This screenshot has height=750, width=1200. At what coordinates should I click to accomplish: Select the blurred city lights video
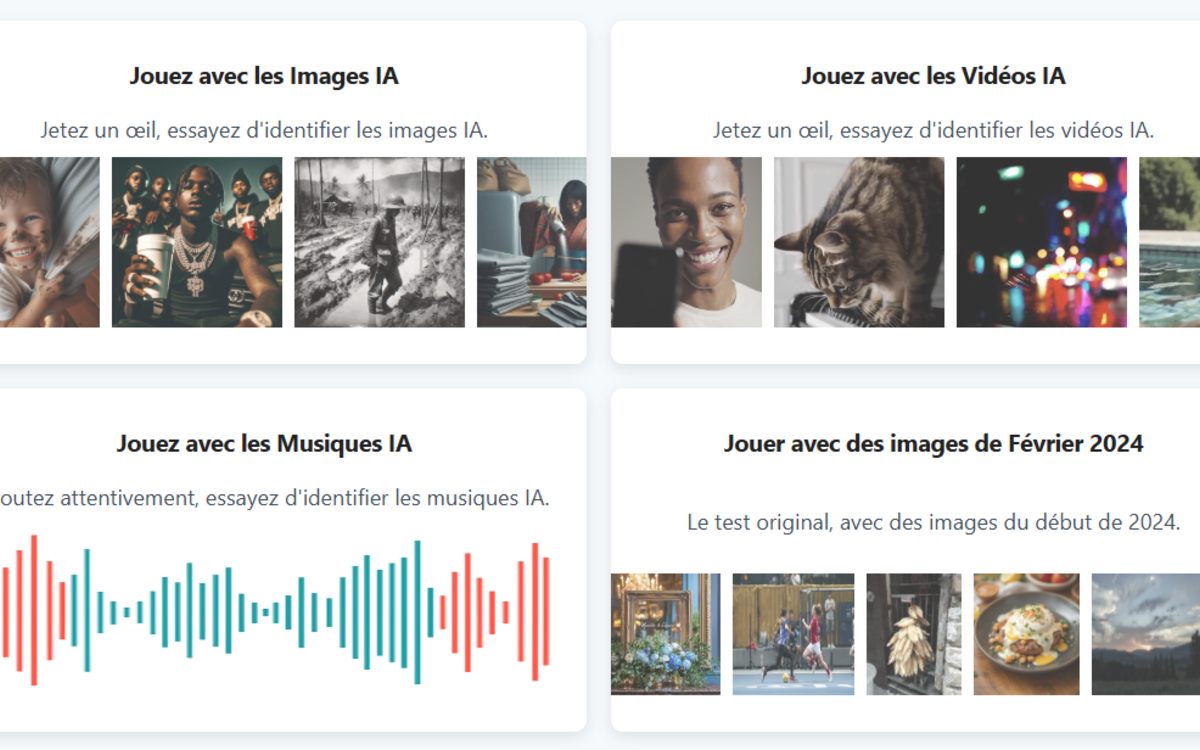pos(1041,242)
